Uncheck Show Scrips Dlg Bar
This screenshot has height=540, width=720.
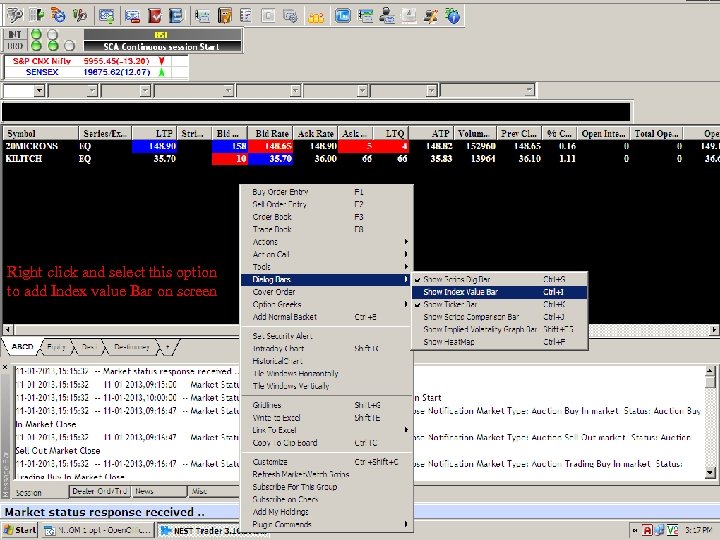click(x=499, y=279)
